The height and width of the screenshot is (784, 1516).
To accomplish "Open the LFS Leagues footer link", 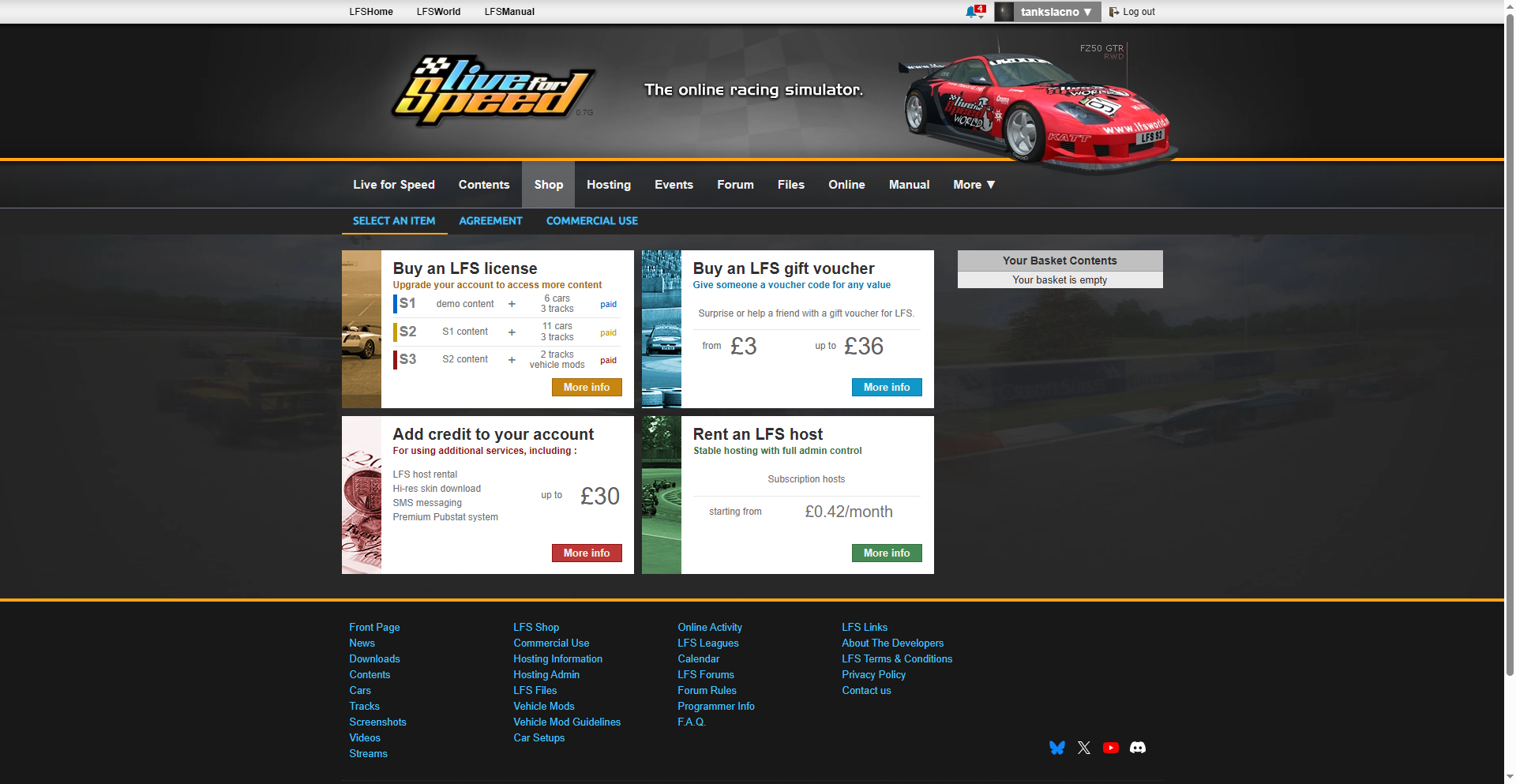I will [x=708, y=643].
